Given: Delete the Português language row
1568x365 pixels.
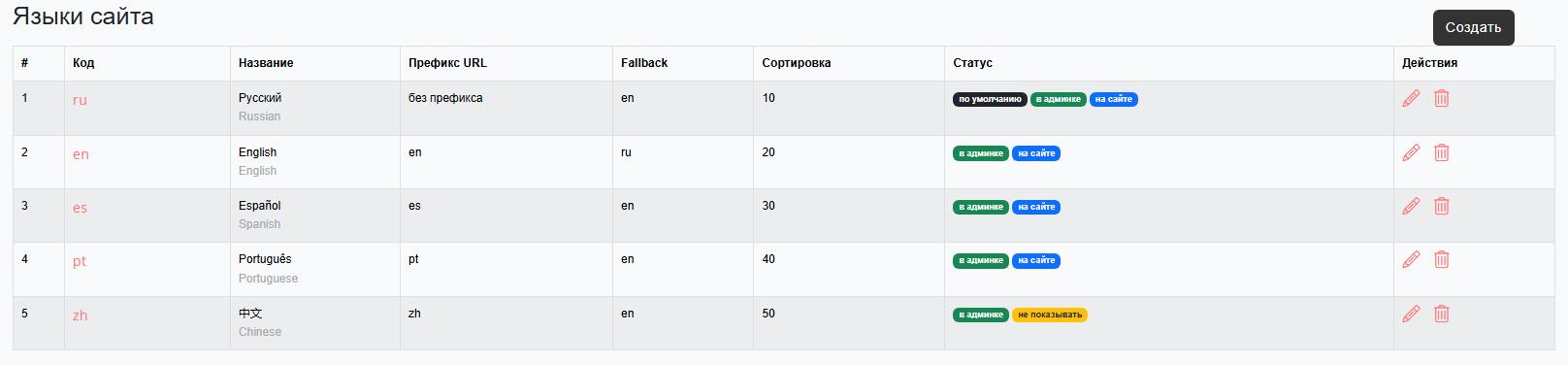Looking at the screenshot, I should (1442, 259).
